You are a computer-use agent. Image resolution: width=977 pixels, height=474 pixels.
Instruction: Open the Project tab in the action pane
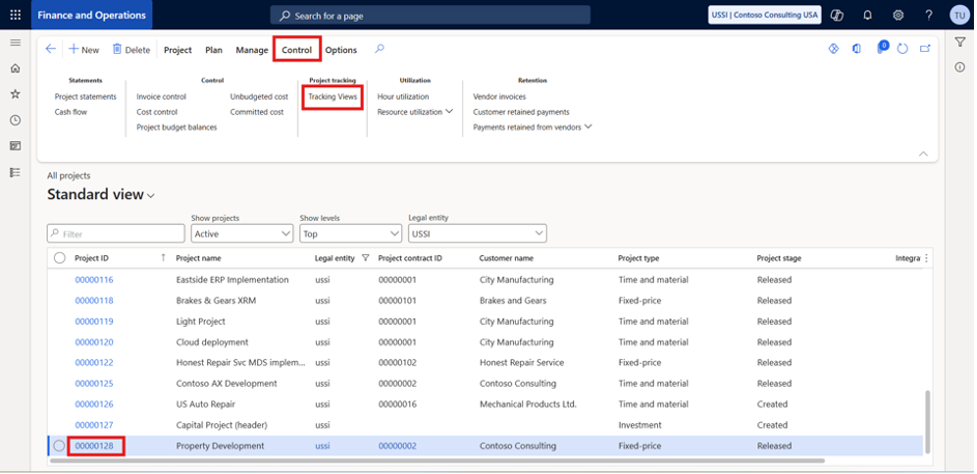pos(178,50)
